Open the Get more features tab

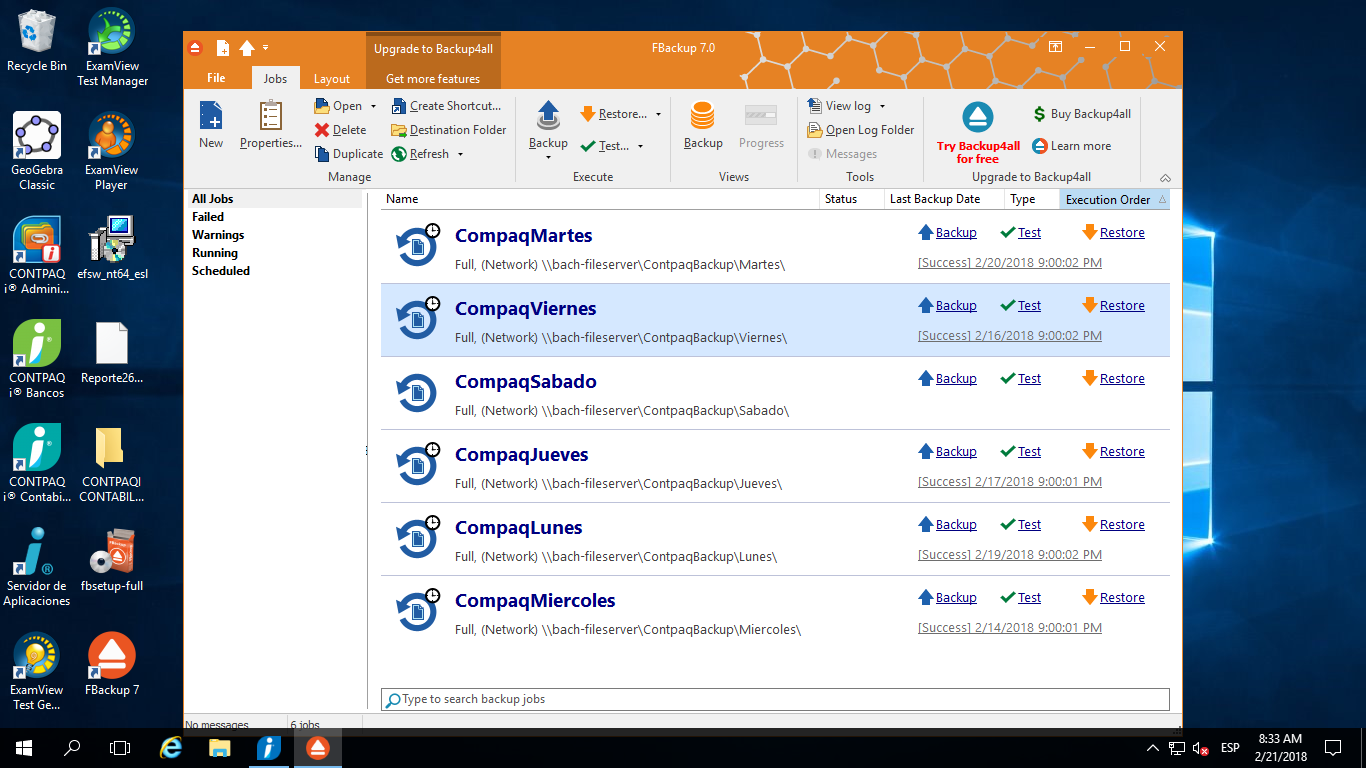[433, 79]
